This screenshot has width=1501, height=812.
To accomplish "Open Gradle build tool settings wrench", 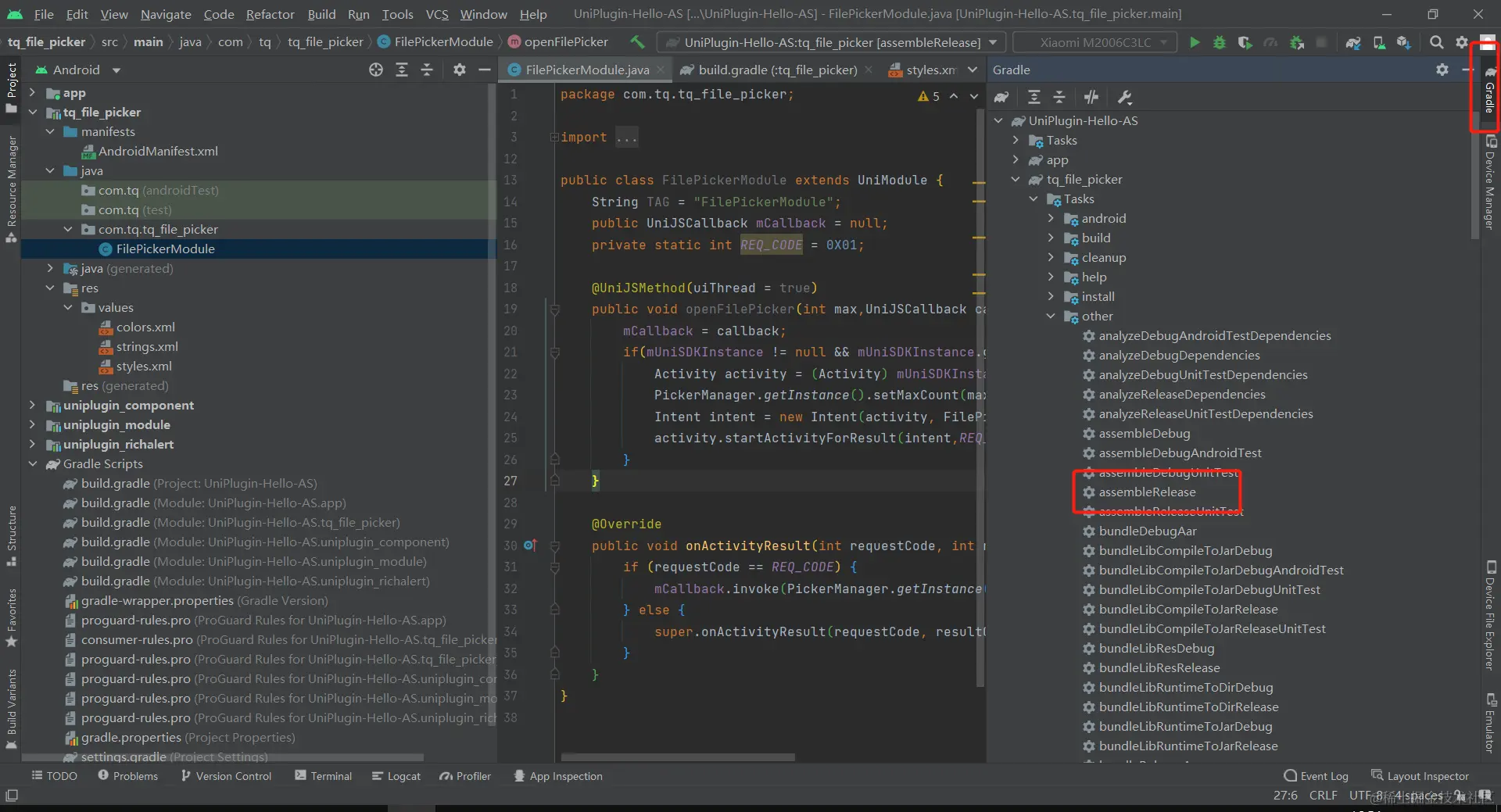I will pyautogui.click(x=1125, y=97).
